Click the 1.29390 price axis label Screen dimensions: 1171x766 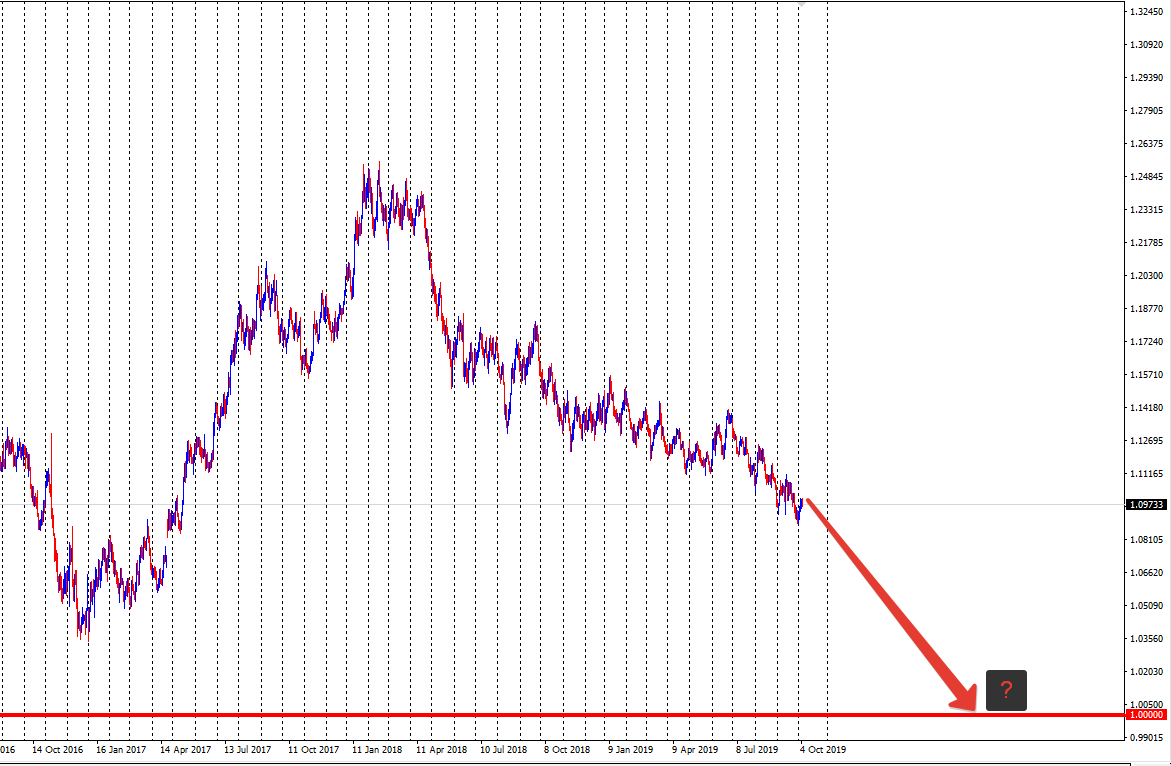click(x=1146, y=78)
